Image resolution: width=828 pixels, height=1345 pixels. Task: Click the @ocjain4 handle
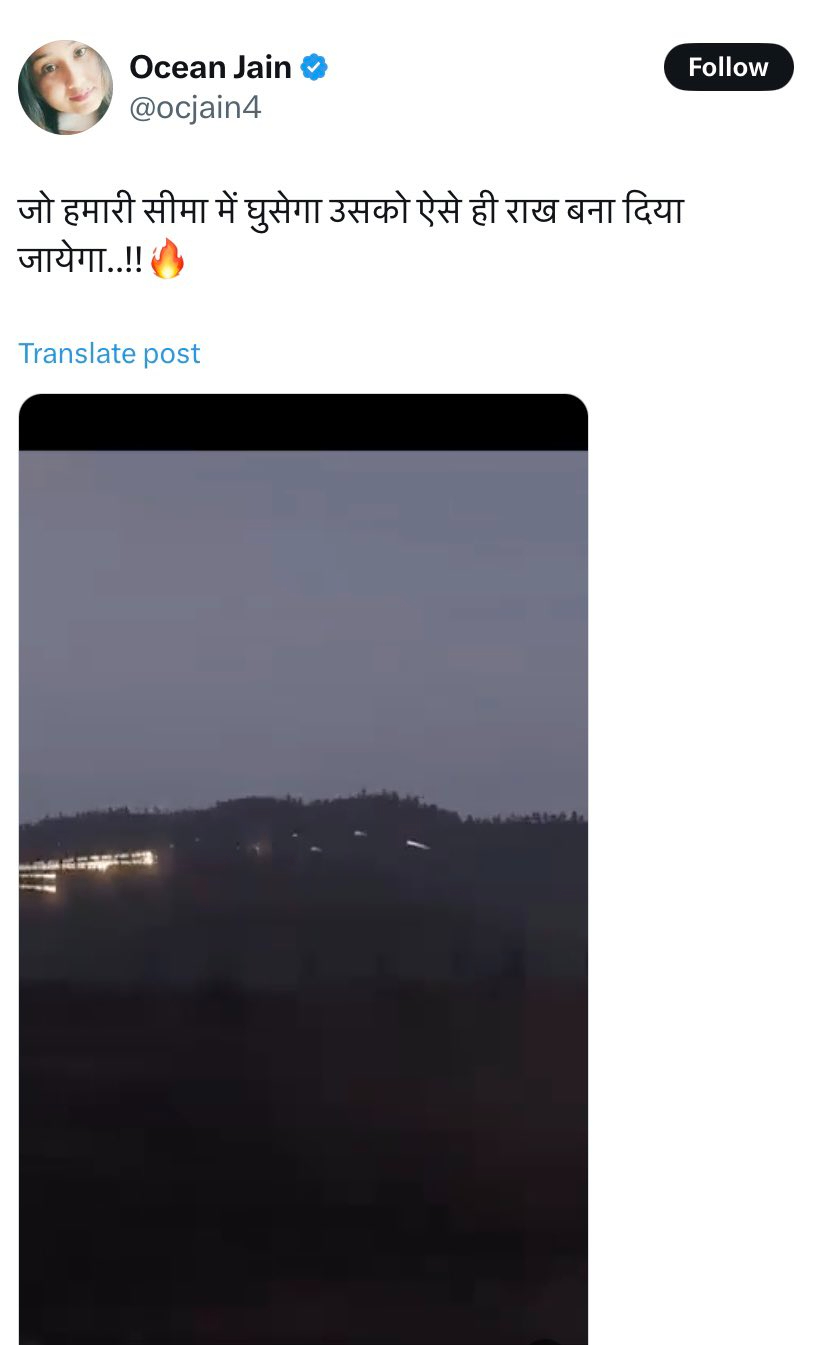(195, 107)
